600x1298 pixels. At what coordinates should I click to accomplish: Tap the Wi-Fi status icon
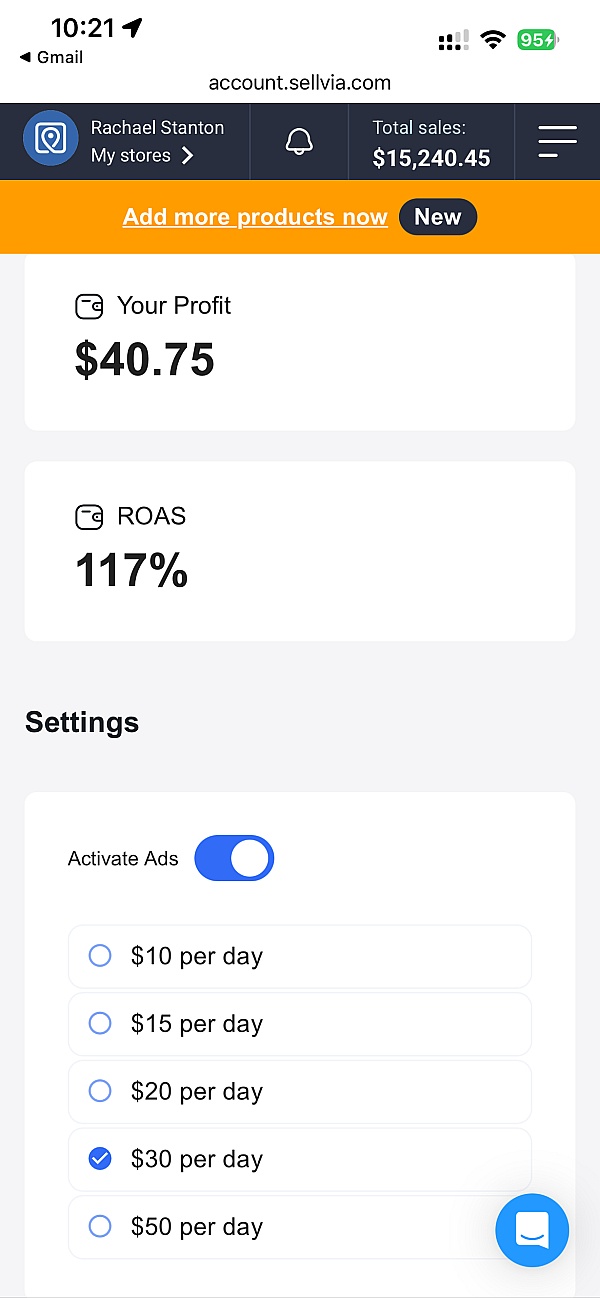[492, 40]
